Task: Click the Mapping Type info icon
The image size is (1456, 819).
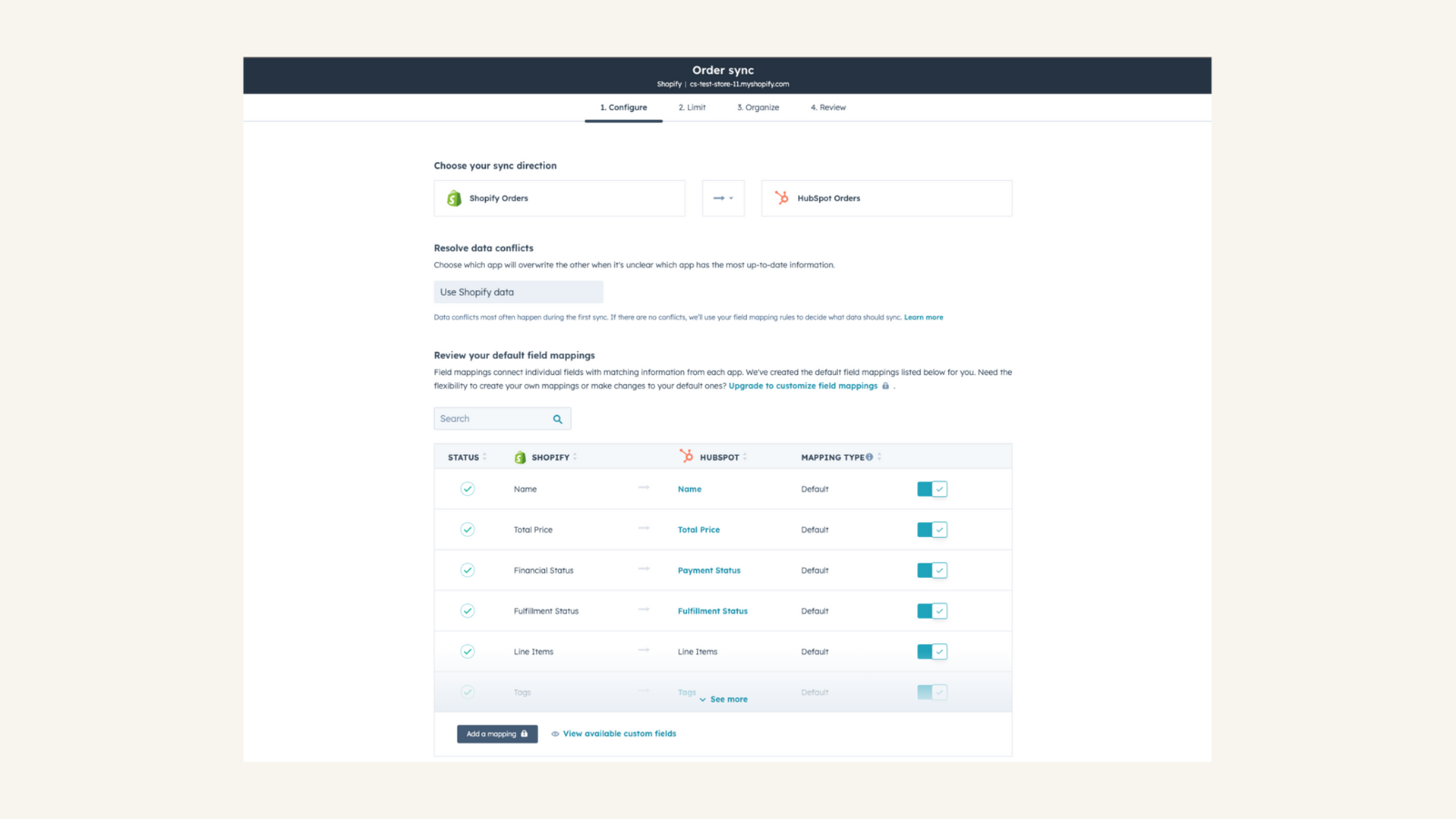Action: (869, 456)
